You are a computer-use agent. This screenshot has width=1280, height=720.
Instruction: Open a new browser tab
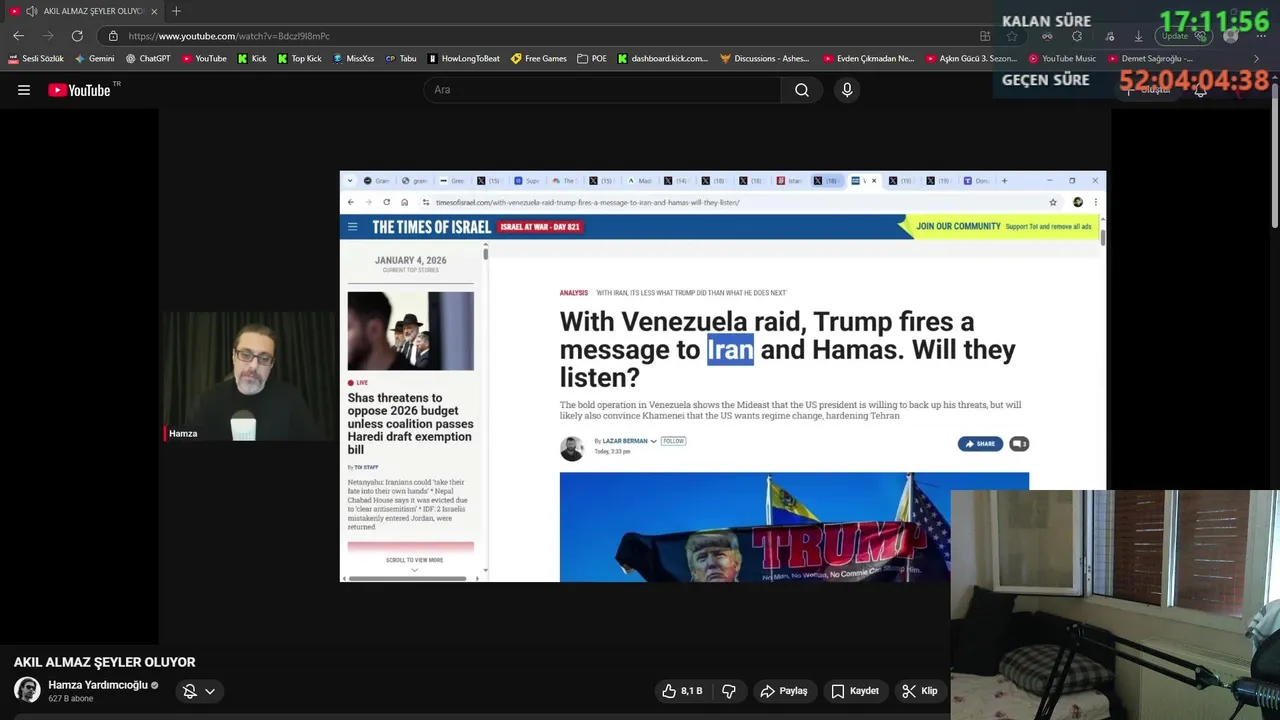coord(176,11)
